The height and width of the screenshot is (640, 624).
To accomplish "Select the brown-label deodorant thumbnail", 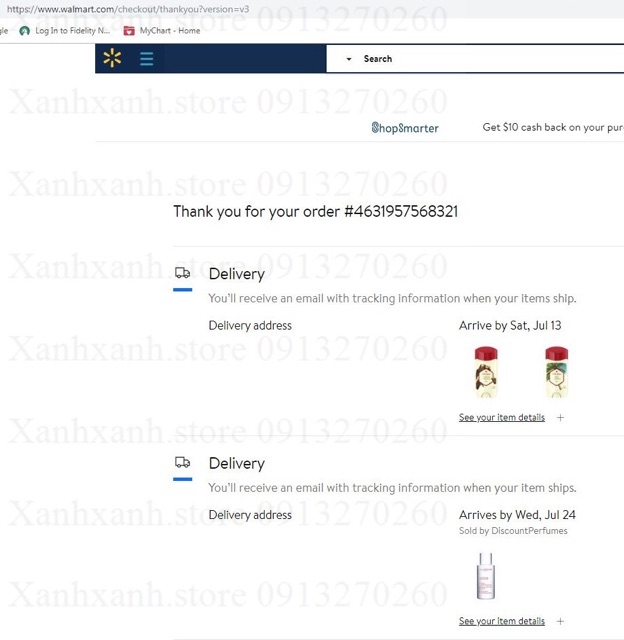I will pyautogui.click(x=486, y=372).
